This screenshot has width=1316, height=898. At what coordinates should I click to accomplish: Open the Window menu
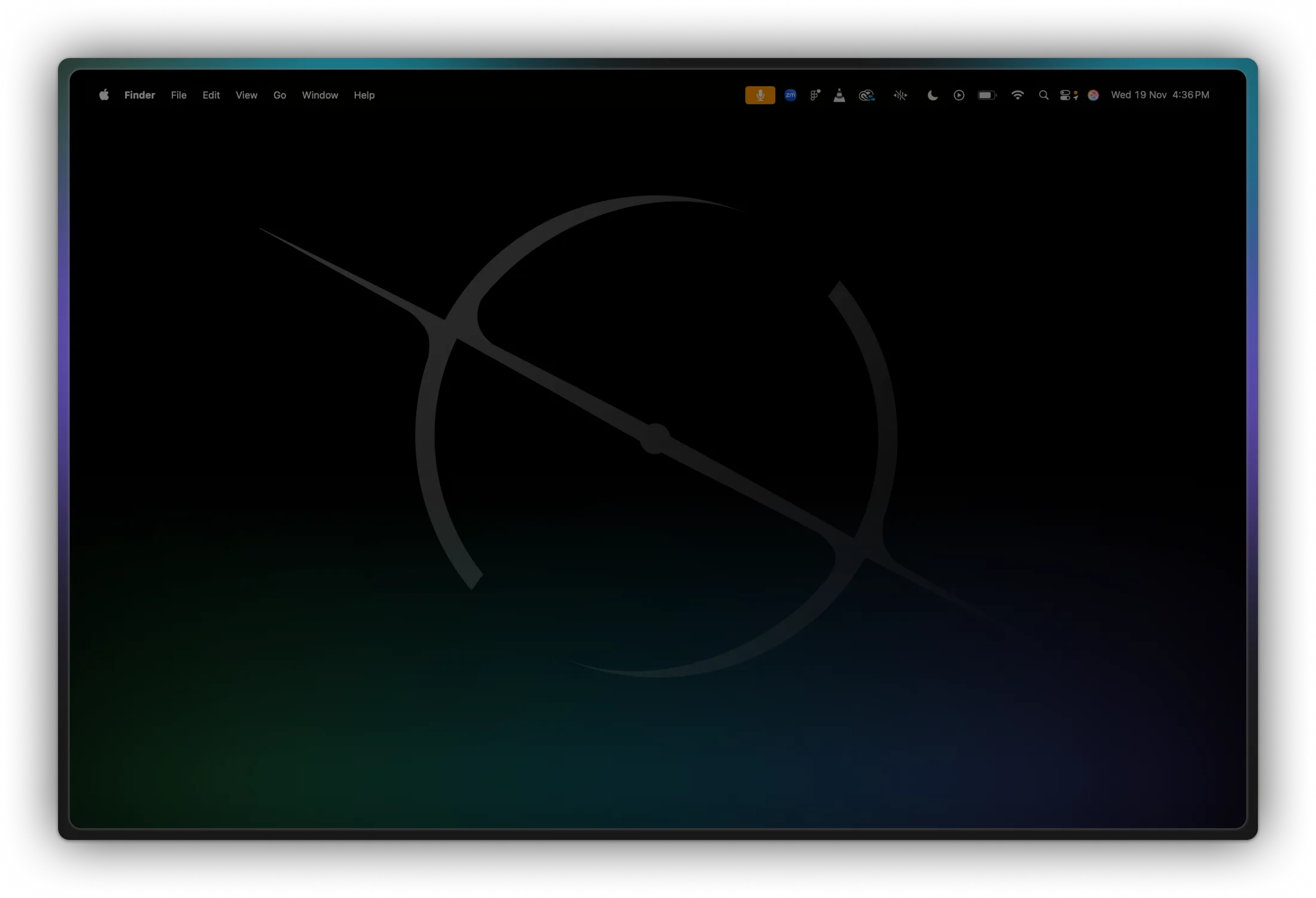[x=320, y=95]
